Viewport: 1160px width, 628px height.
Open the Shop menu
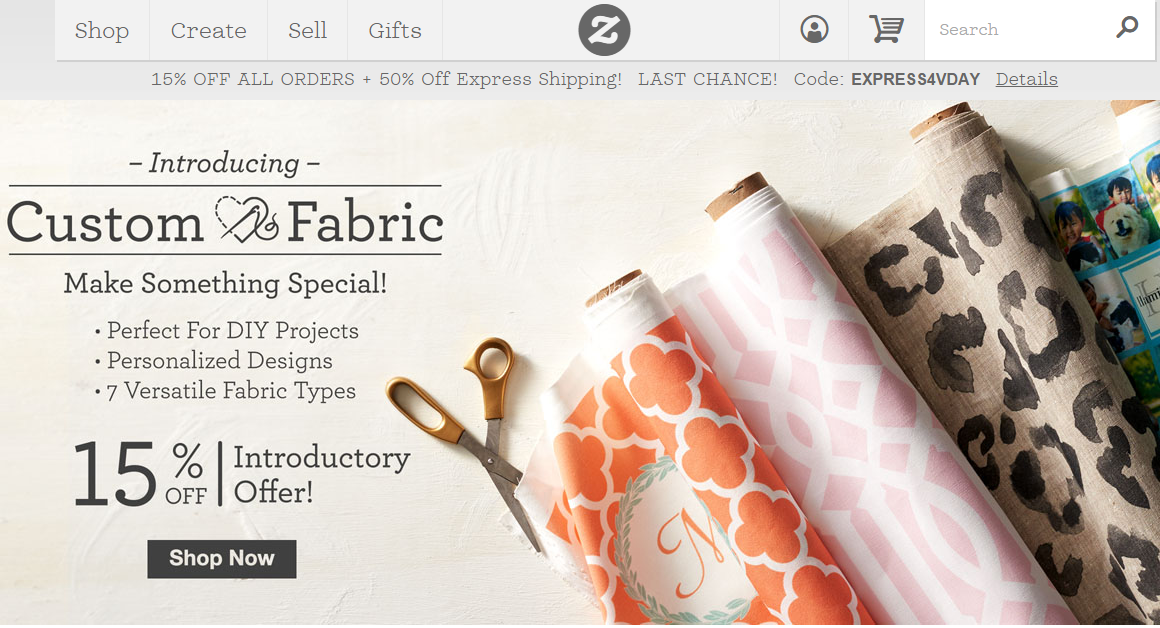pos(102,30)
